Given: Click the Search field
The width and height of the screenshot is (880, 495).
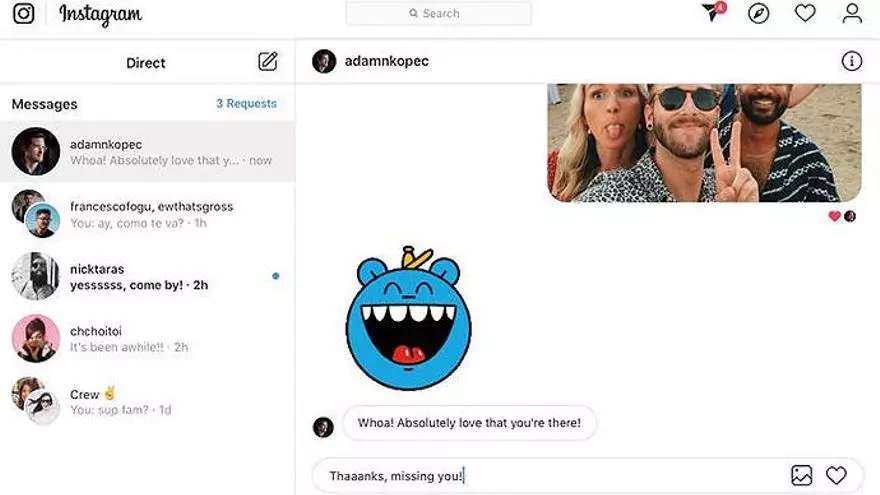Looking at the screenshot, I should 438,13.
